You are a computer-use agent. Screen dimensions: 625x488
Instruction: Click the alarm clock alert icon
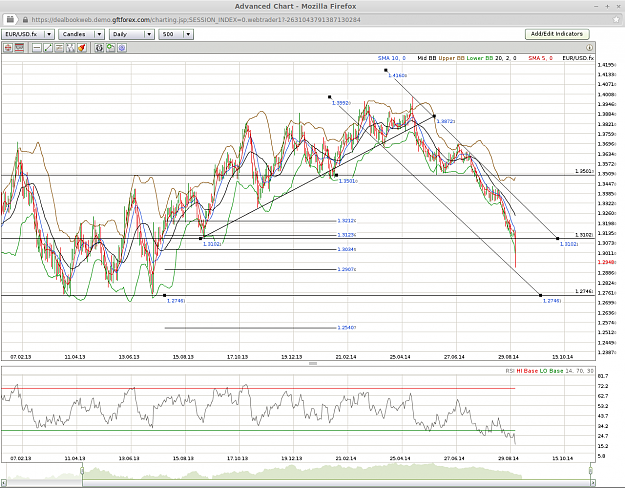pyautogui.click(x=99, y=48)
